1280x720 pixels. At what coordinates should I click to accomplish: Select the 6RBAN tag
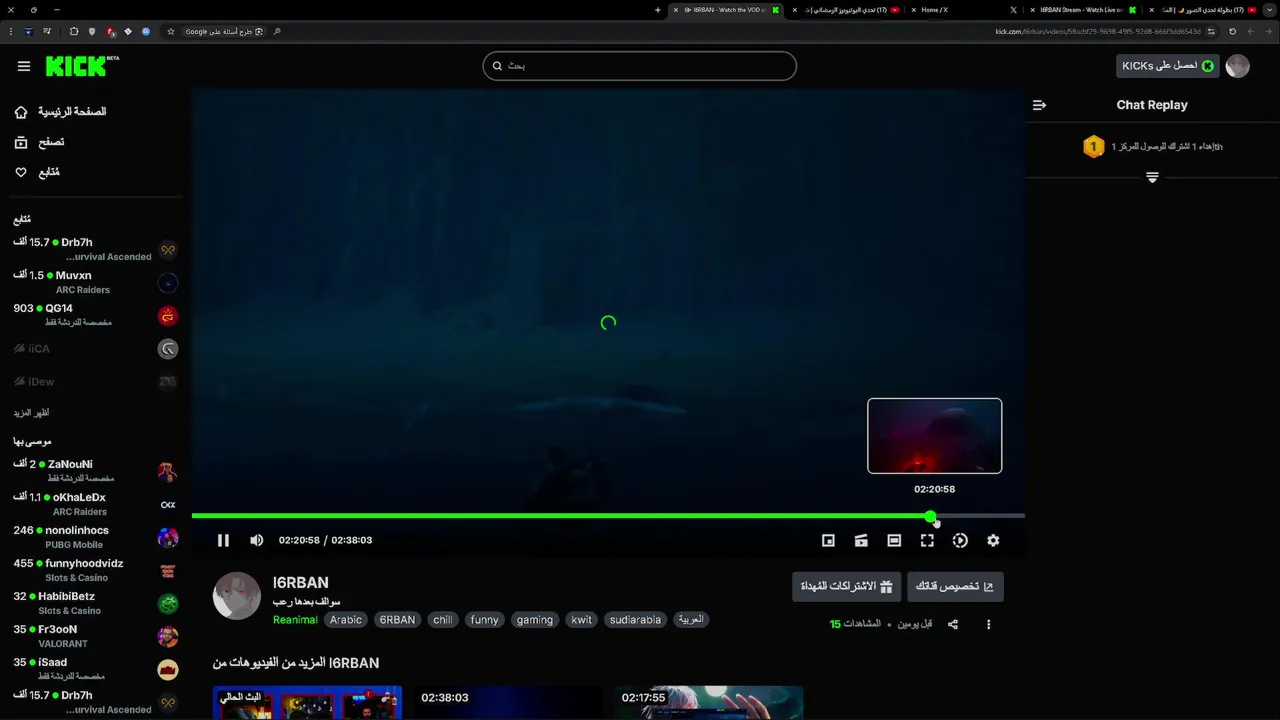click(x=397, y=620)
